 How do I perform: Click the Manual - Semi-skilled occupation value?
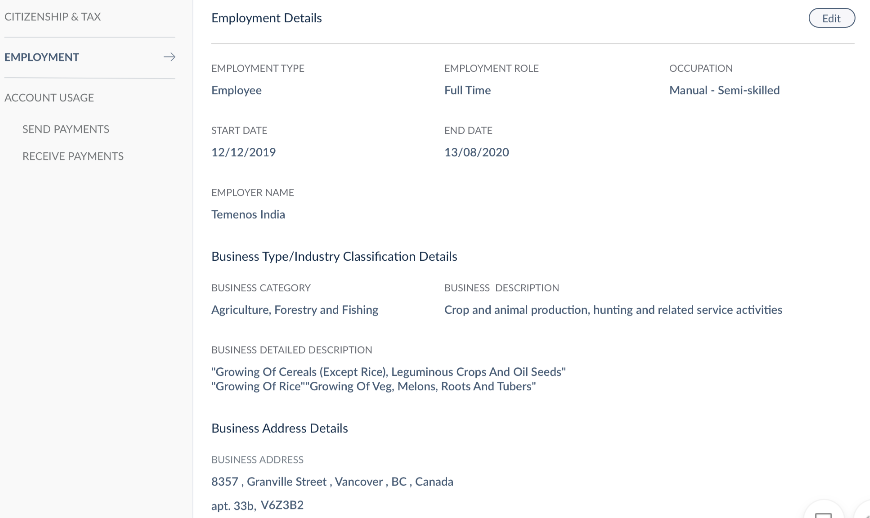[724, 90]
